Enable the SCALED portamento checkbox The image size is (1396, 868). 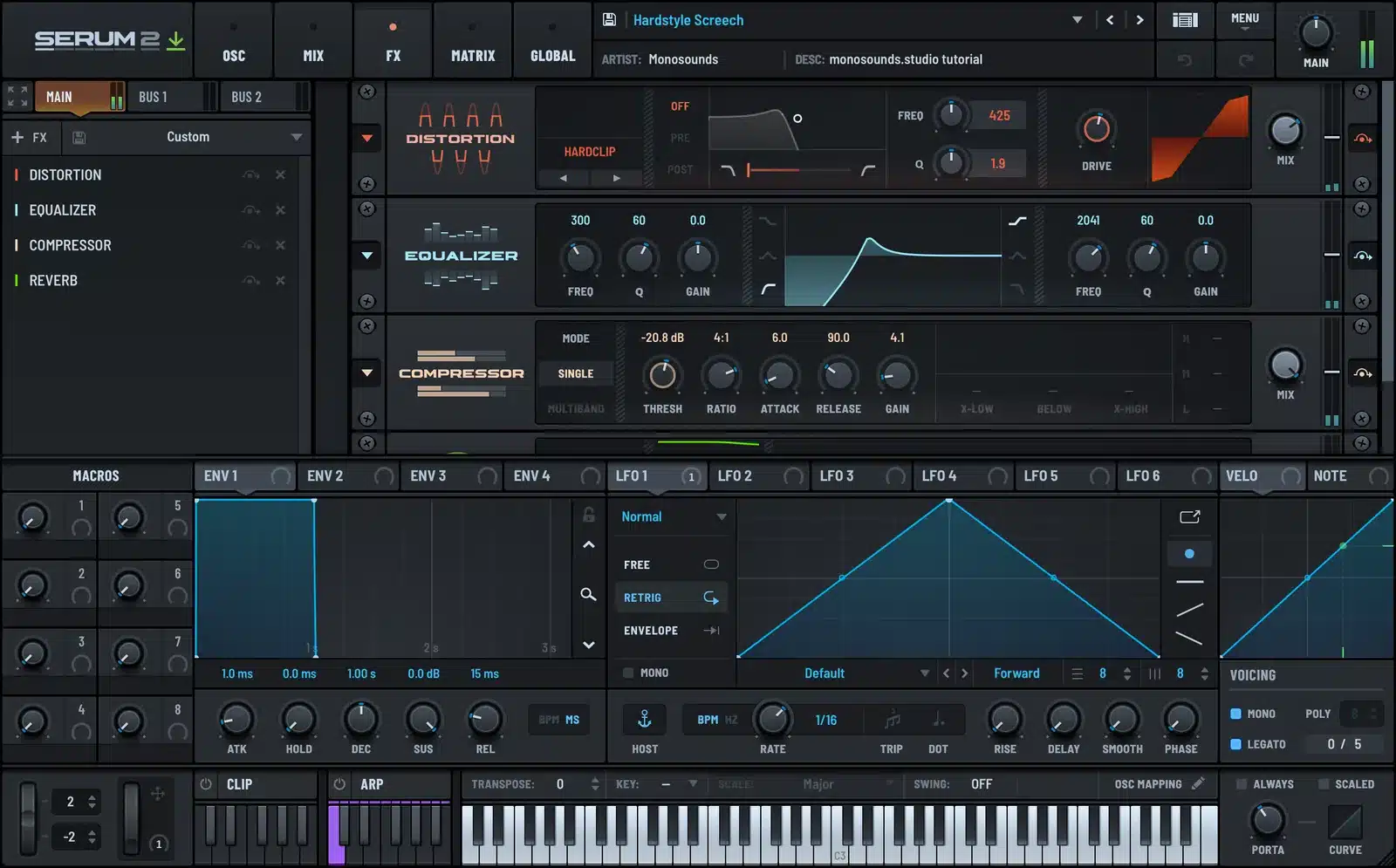[x=1324, y=784]
